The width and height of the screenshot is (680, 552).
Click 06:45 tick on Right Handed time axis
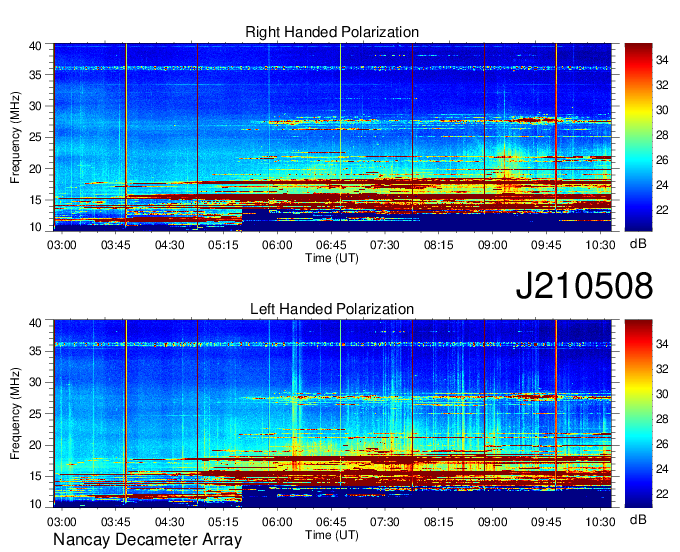[331, 245]
